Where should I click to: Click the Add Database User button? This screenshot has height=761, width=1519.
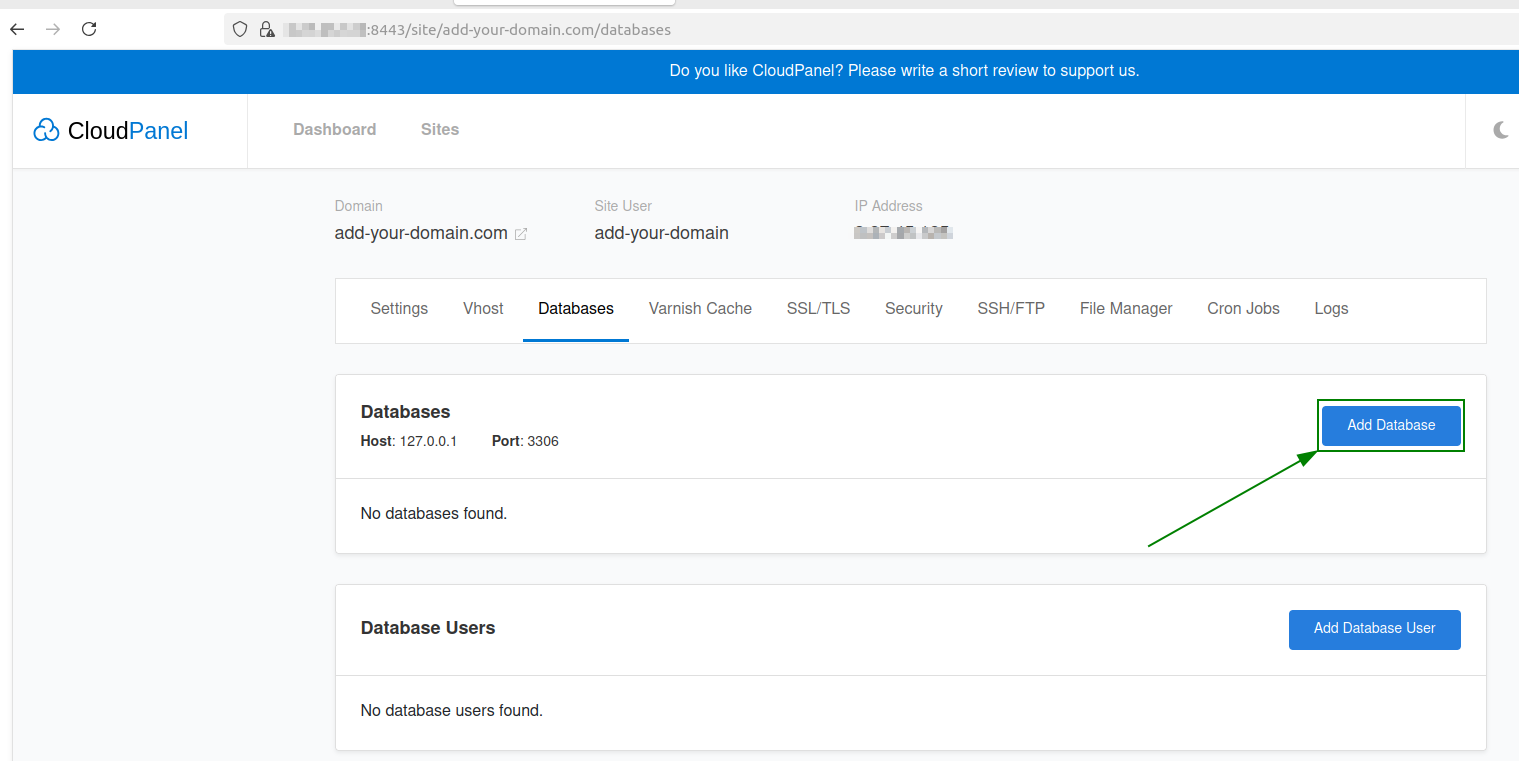click(1374, 629)
